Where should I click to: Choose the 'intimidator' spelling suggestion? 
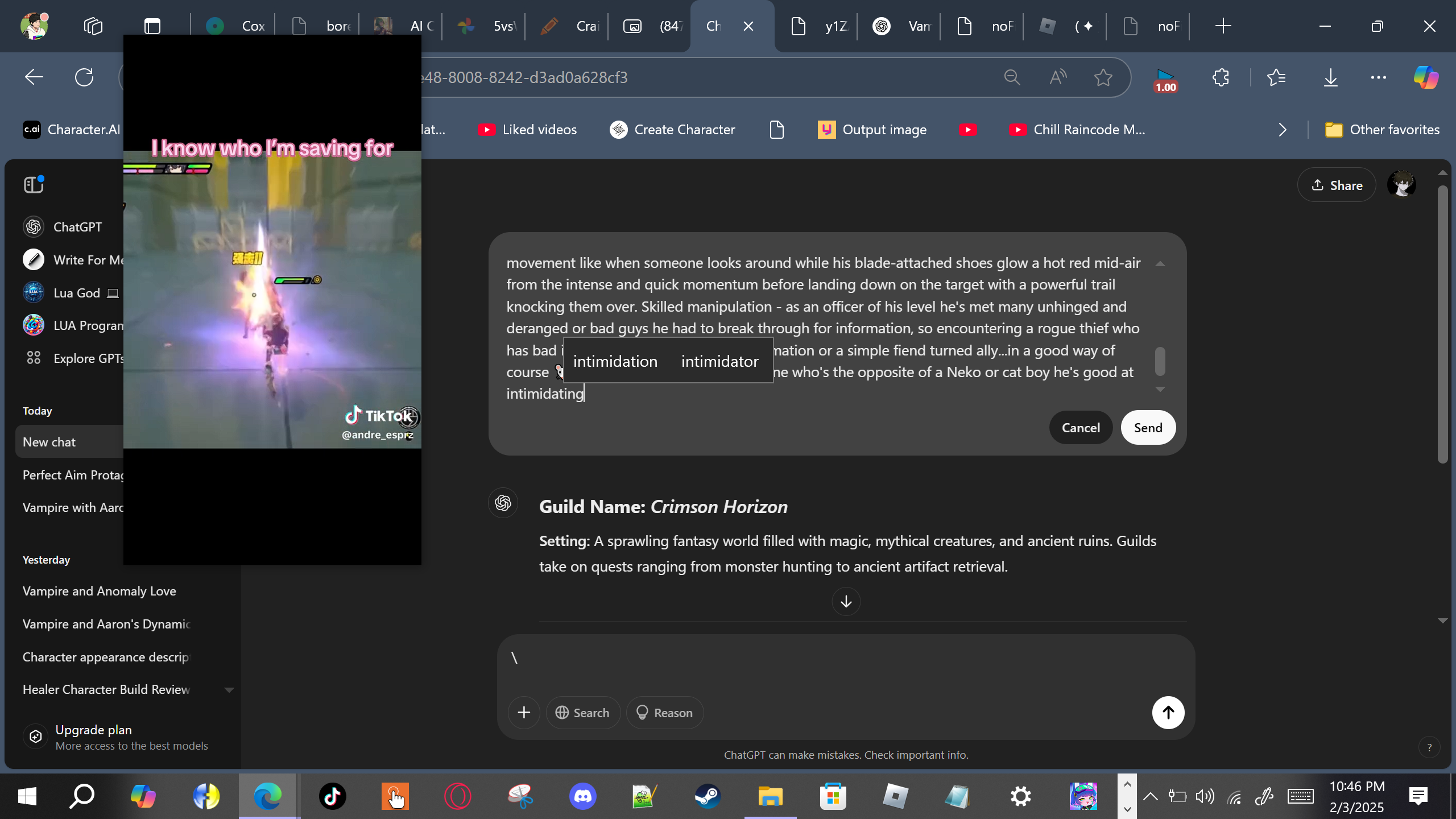click(x=720, y=361)
